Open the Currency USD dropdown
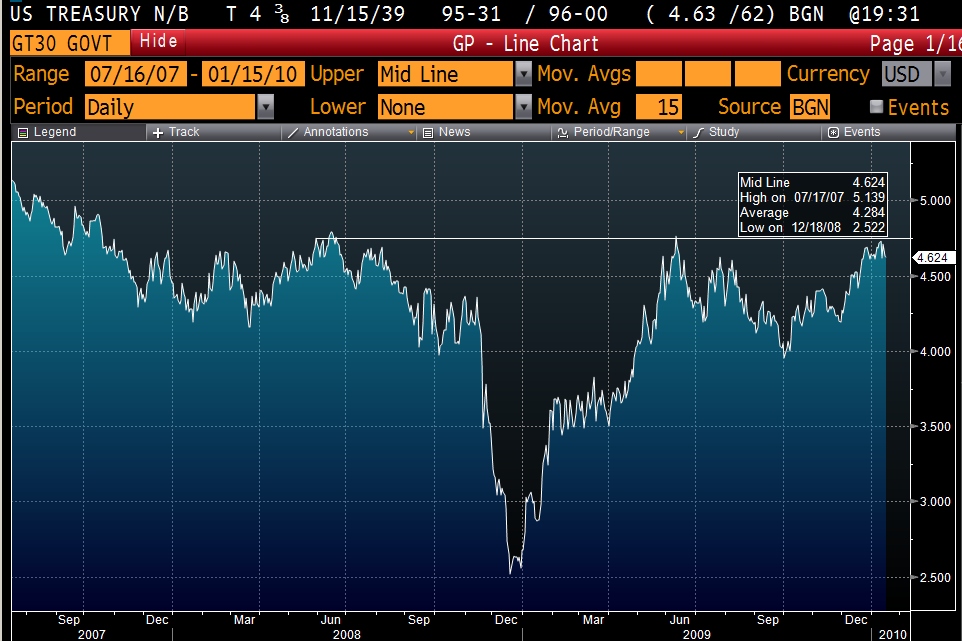The height and width of the screenshot is (641, 962). 942,74
